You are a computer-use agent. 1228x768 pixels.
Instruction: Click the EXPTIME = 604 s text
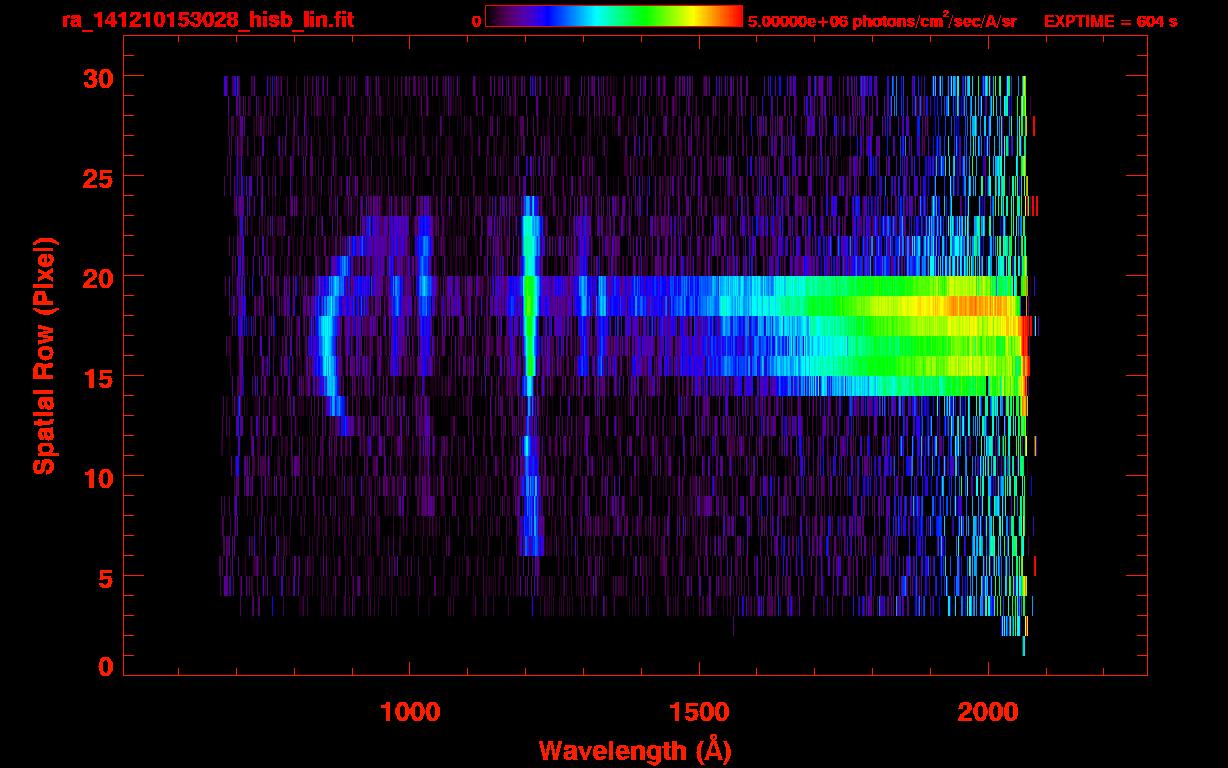click(1110, 21)
